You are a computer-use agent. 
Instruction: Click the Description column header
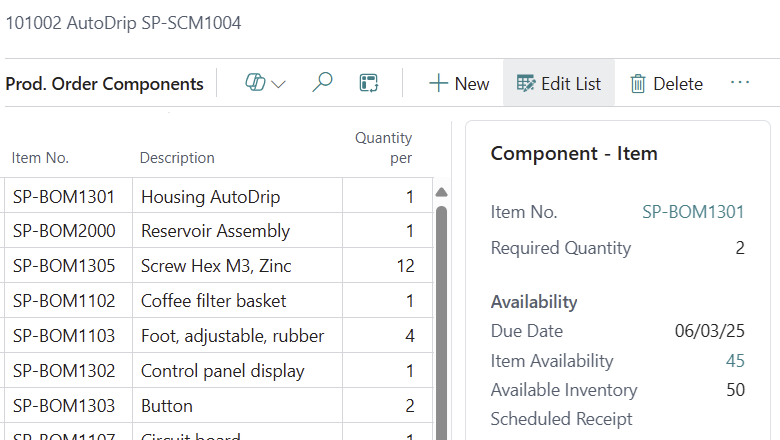coord(177,158)
